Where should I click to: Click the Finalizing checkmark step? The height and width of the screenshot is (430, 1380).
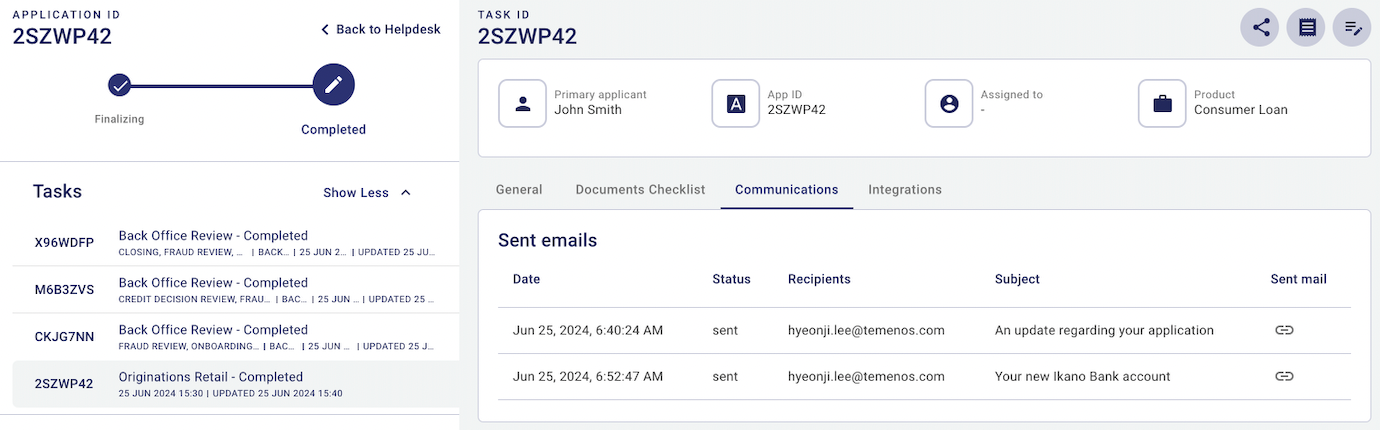point(120,86)
